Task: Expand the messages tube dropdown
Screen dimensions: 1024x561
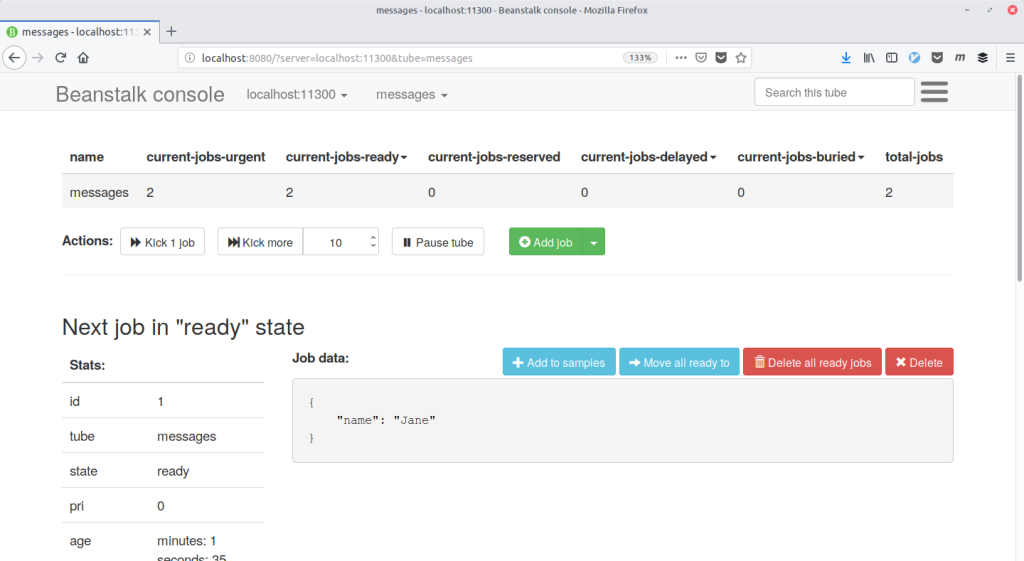Action: coord(411,95)
